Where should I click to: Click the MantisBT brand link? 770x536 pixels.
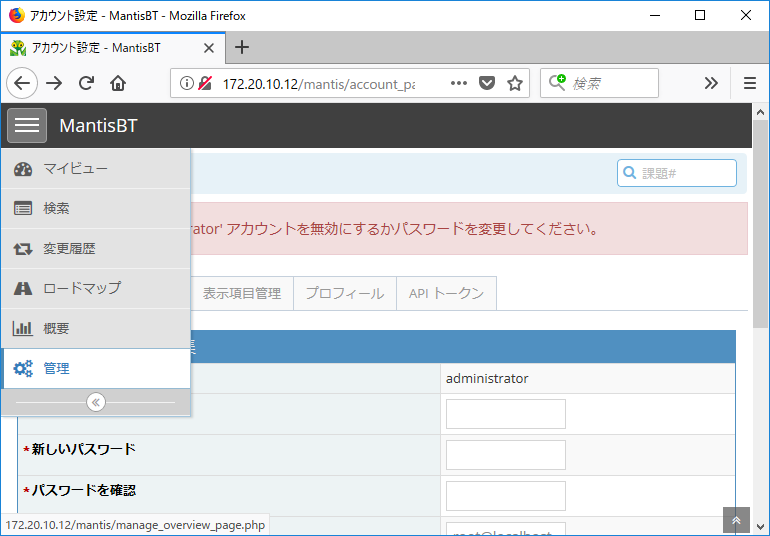[98, 126]
